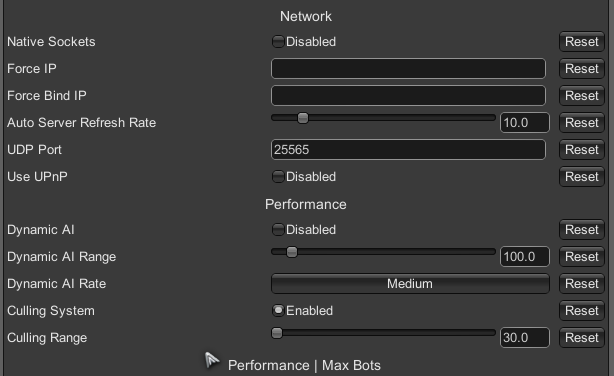Click the Culling Range value box 30.0
The image size is (614, 376).
click(525, 338)
